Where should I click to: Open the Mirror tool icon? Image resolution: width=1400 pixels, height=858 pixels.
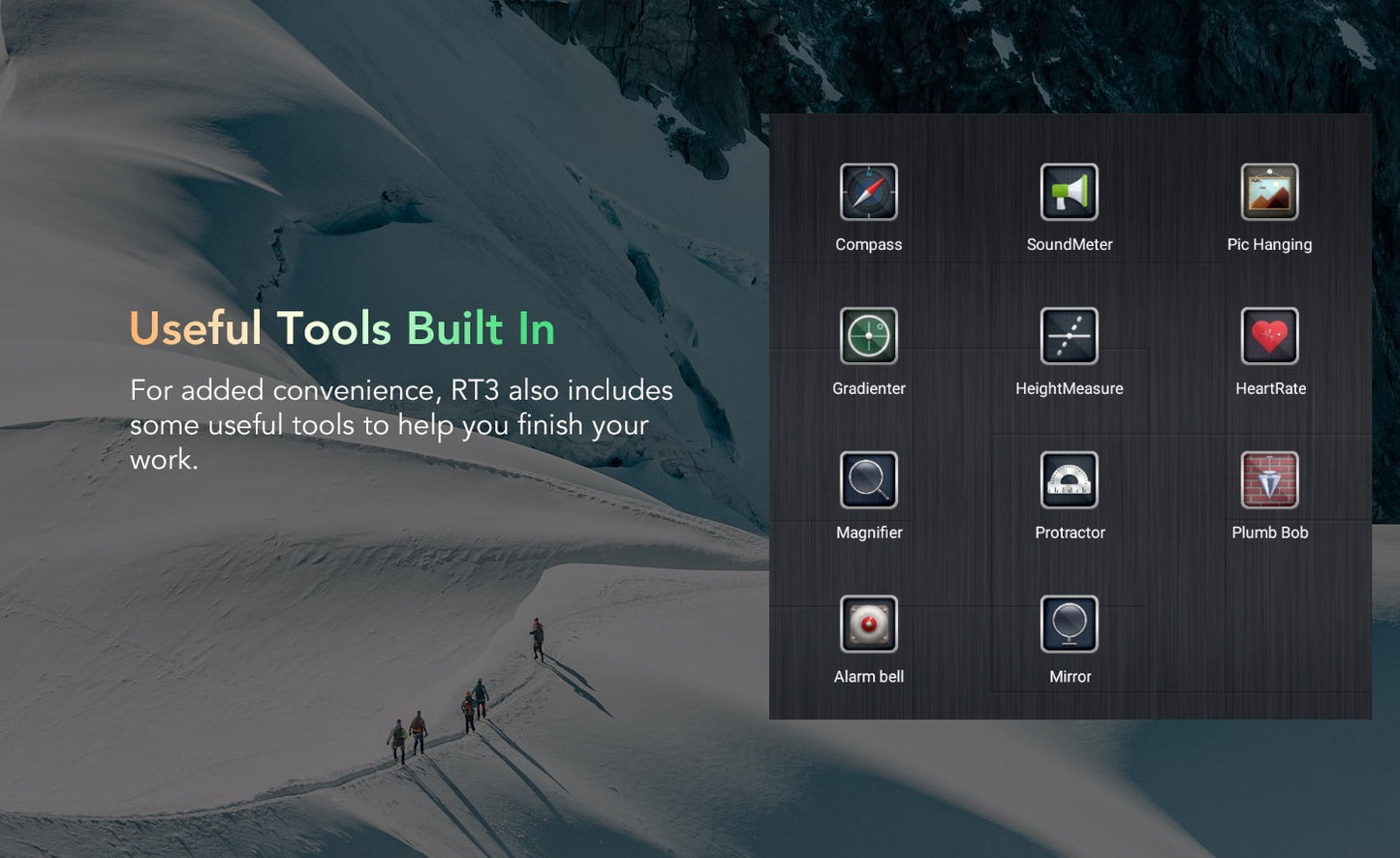(x=1069, y=625)
